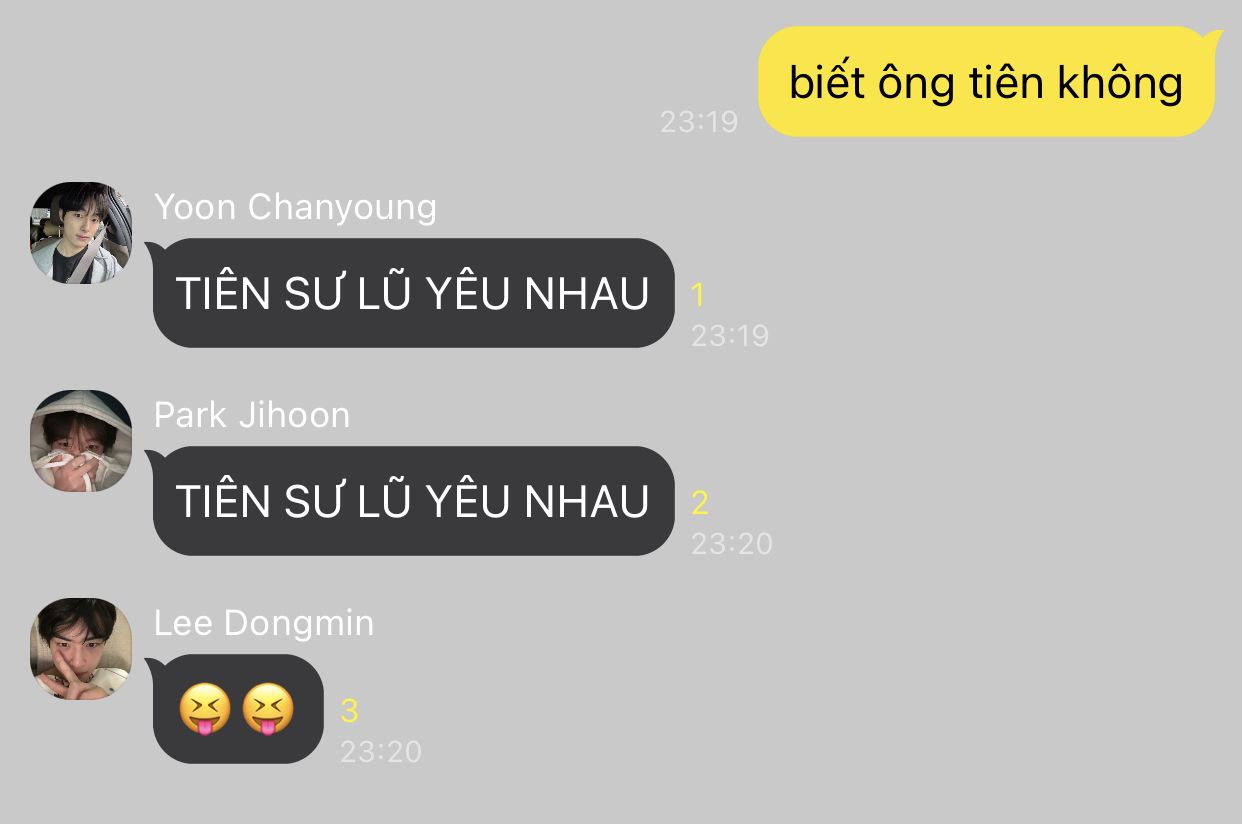
Task: Open Yoon Chanyoung's profile picture
Action: click(x=81, y=233)
